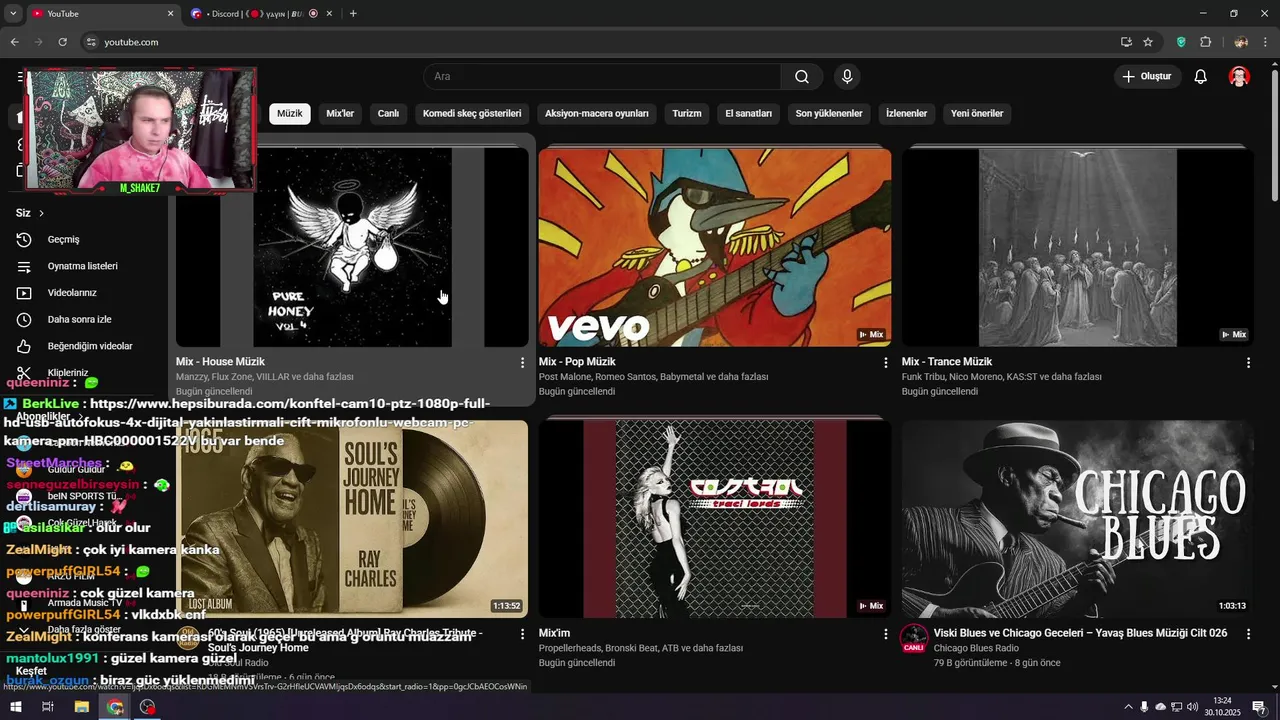The width and height of the screenshot is (1280, 720).
Task: Select the Turizm filter chip
Action: (687, 114)
